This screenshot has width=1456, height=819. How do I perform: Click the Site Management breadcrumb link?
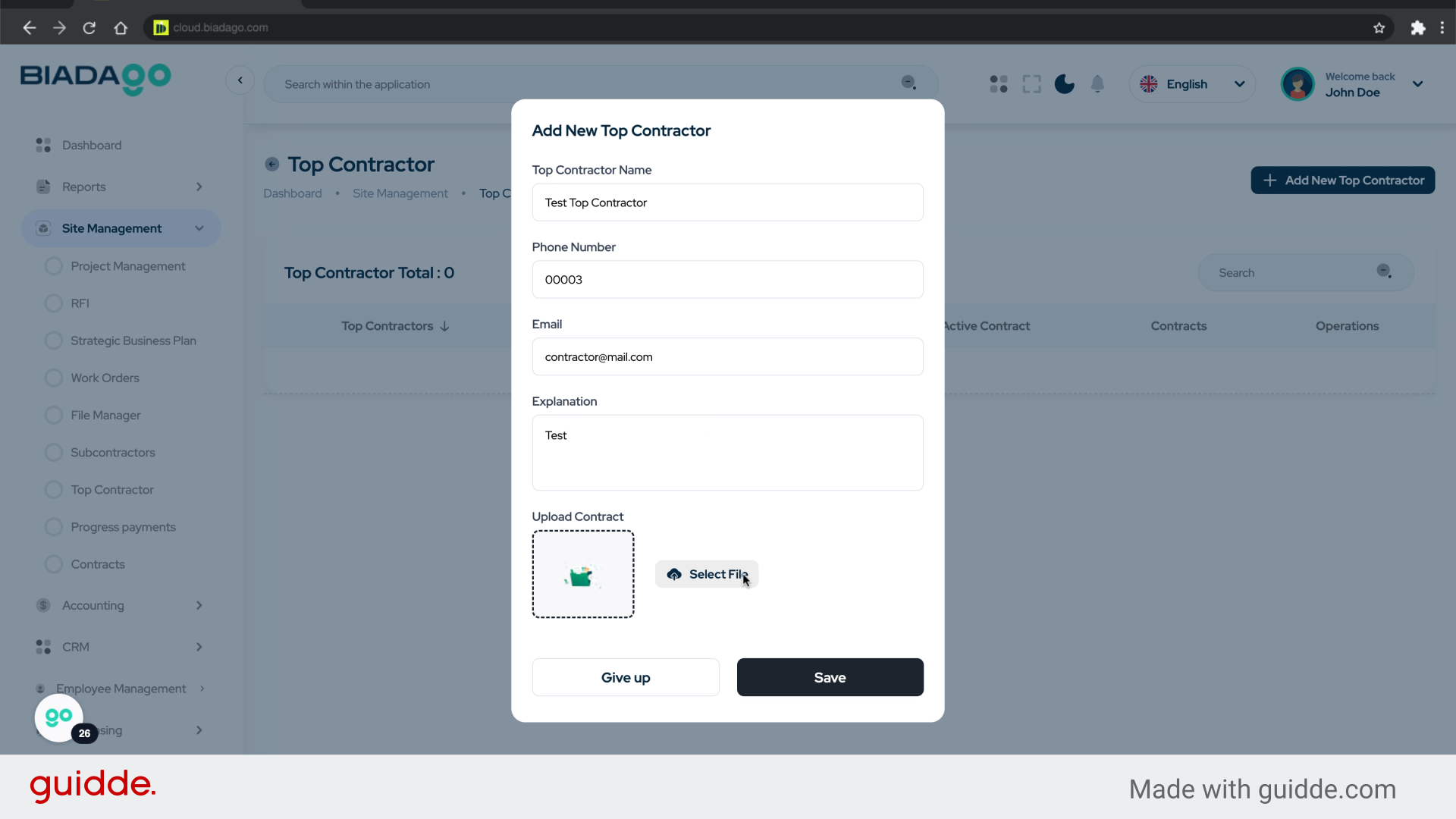coord(400,193)
